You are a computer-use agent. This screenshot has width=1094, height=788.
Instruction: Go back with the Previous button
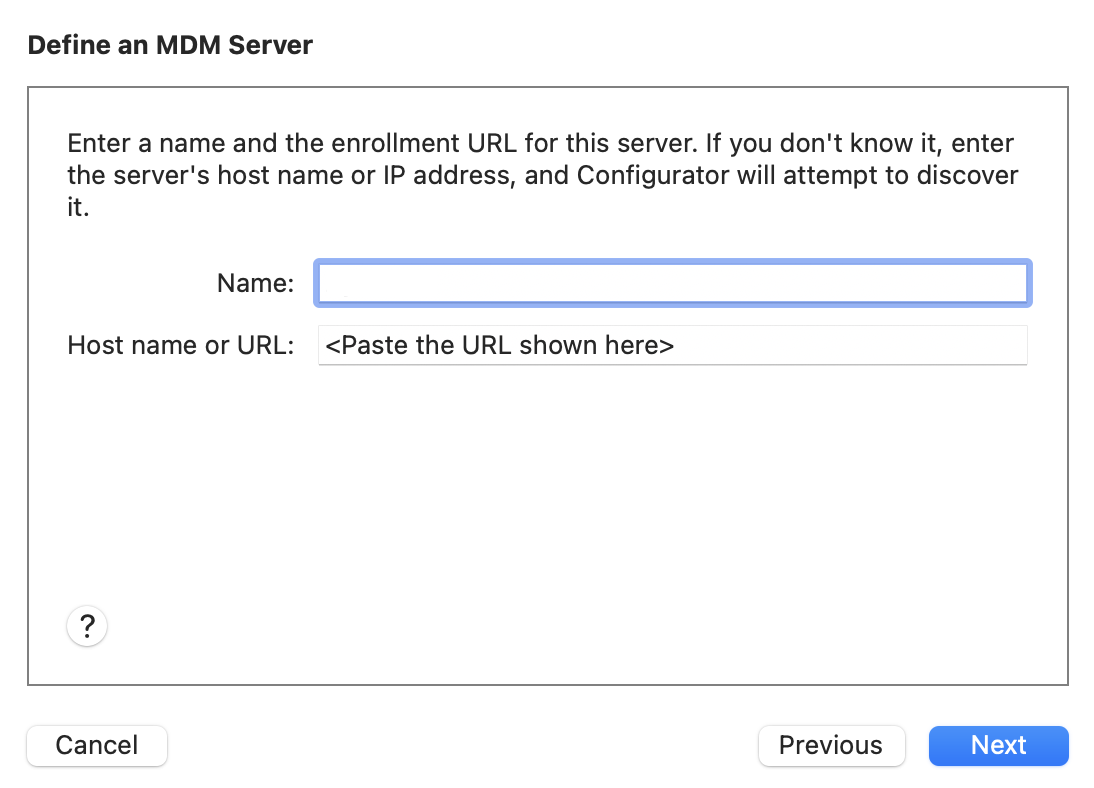[831, 746]
